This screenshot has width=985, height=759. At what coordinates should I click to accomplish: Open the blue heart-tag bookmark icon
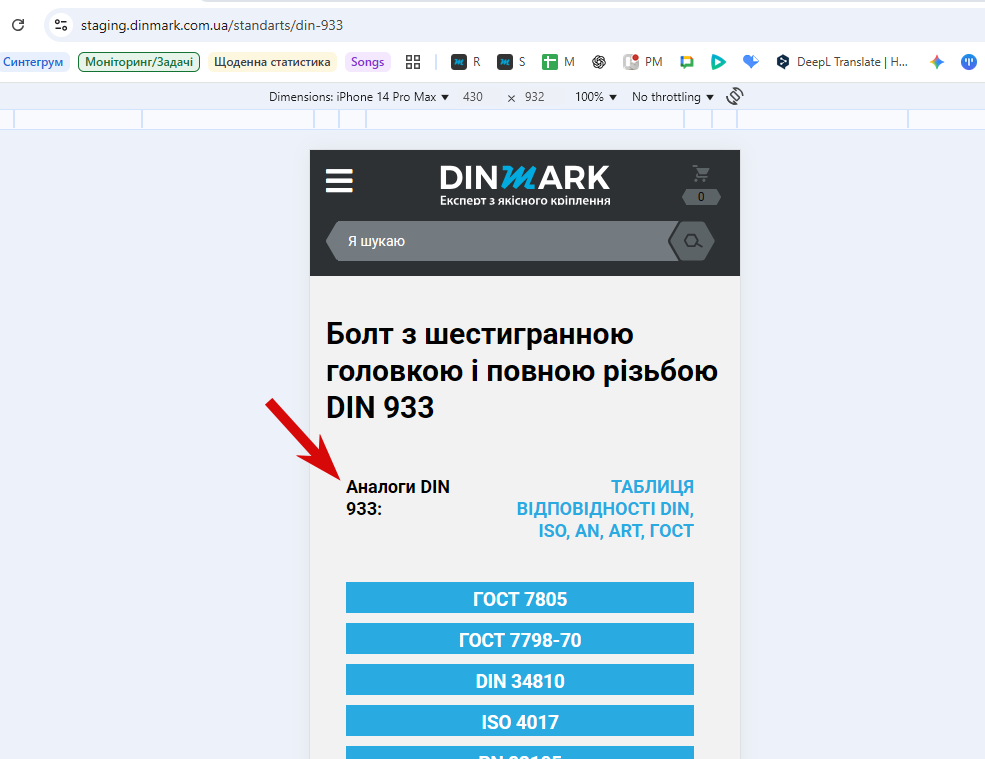(751, 62)
